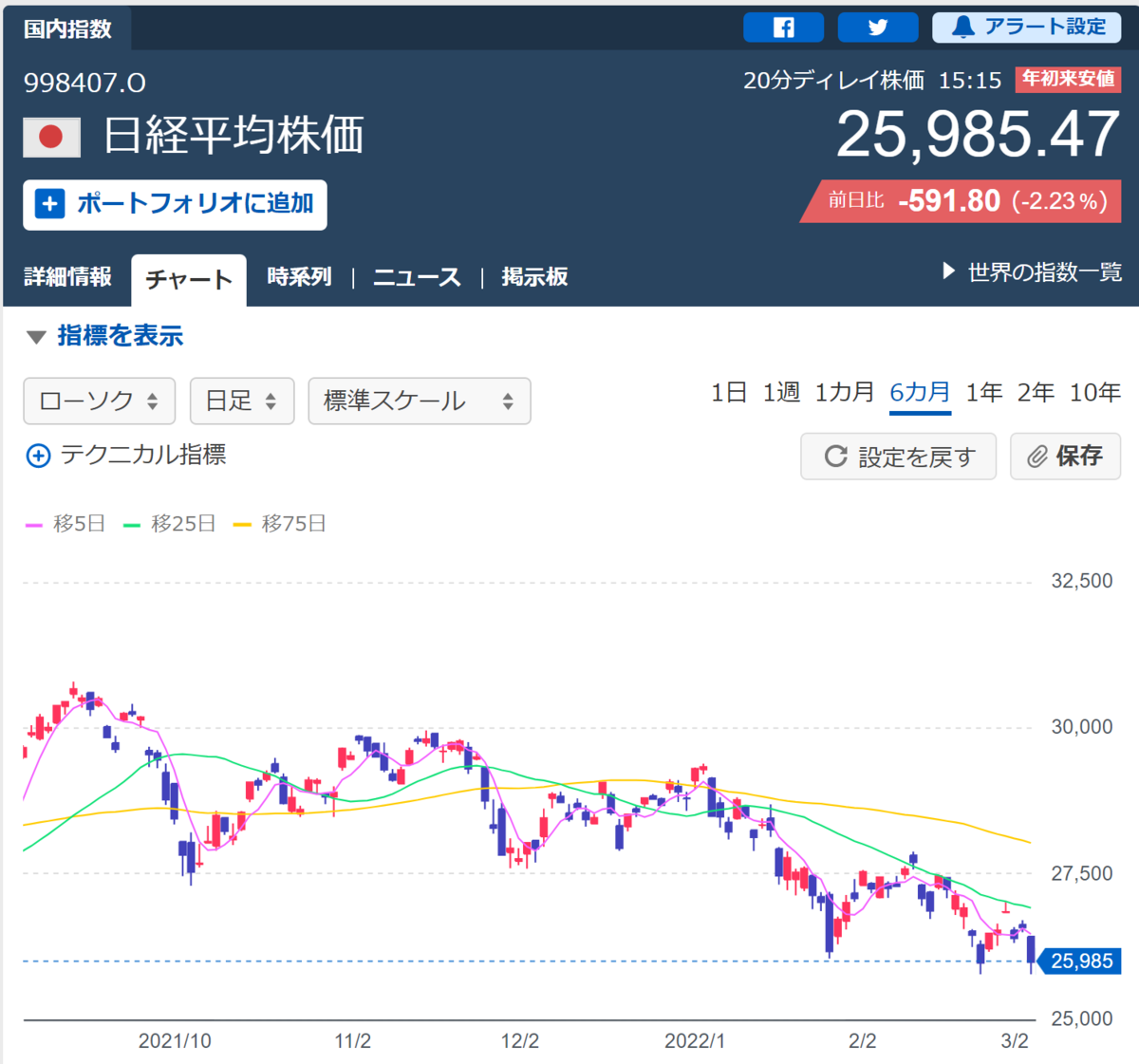Select the 2年 range
1139x1064 pixels.
pos(1036,392)
